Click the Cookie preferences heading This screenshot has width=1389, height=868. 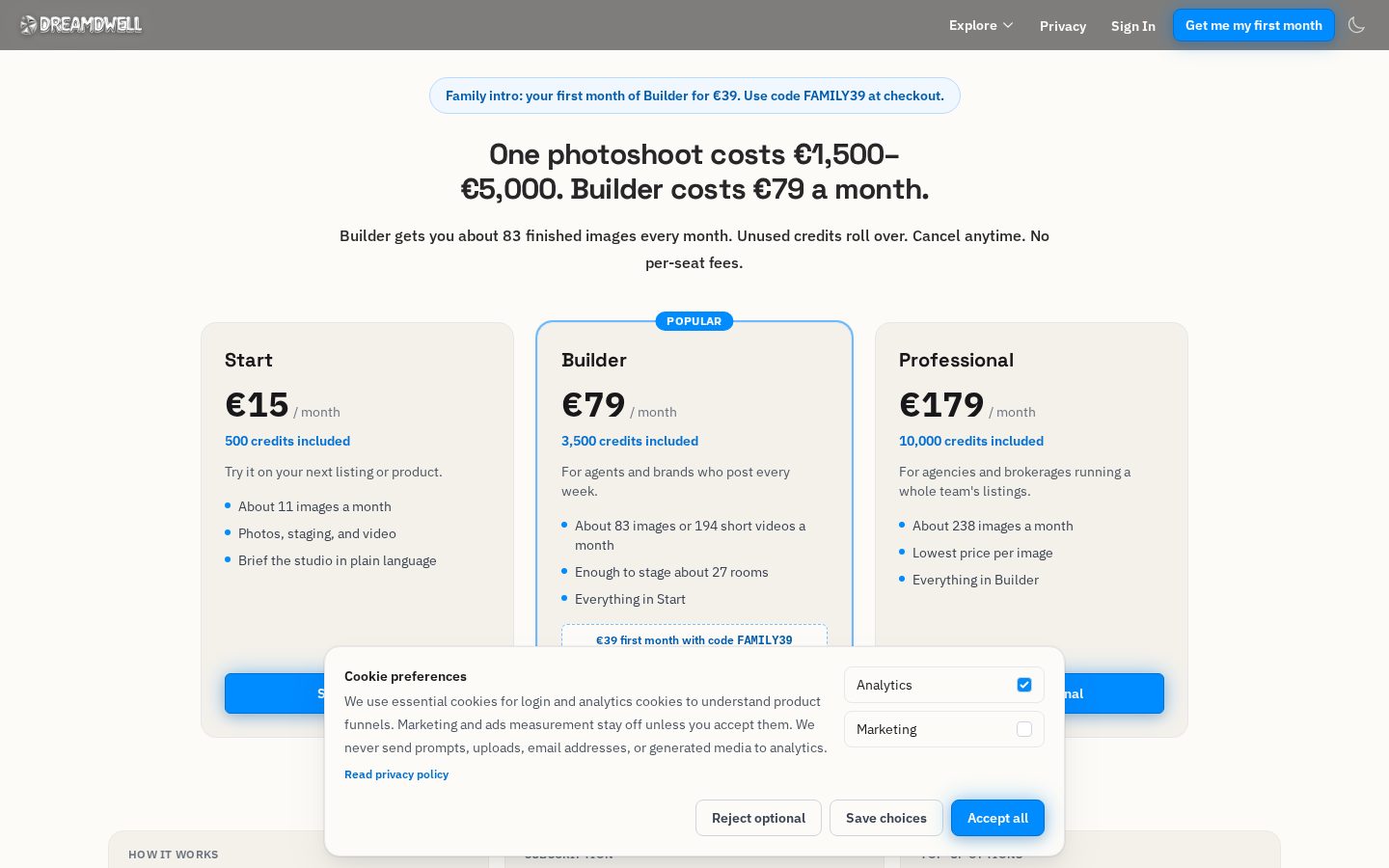pyautogui.click(x=405, y=676)
